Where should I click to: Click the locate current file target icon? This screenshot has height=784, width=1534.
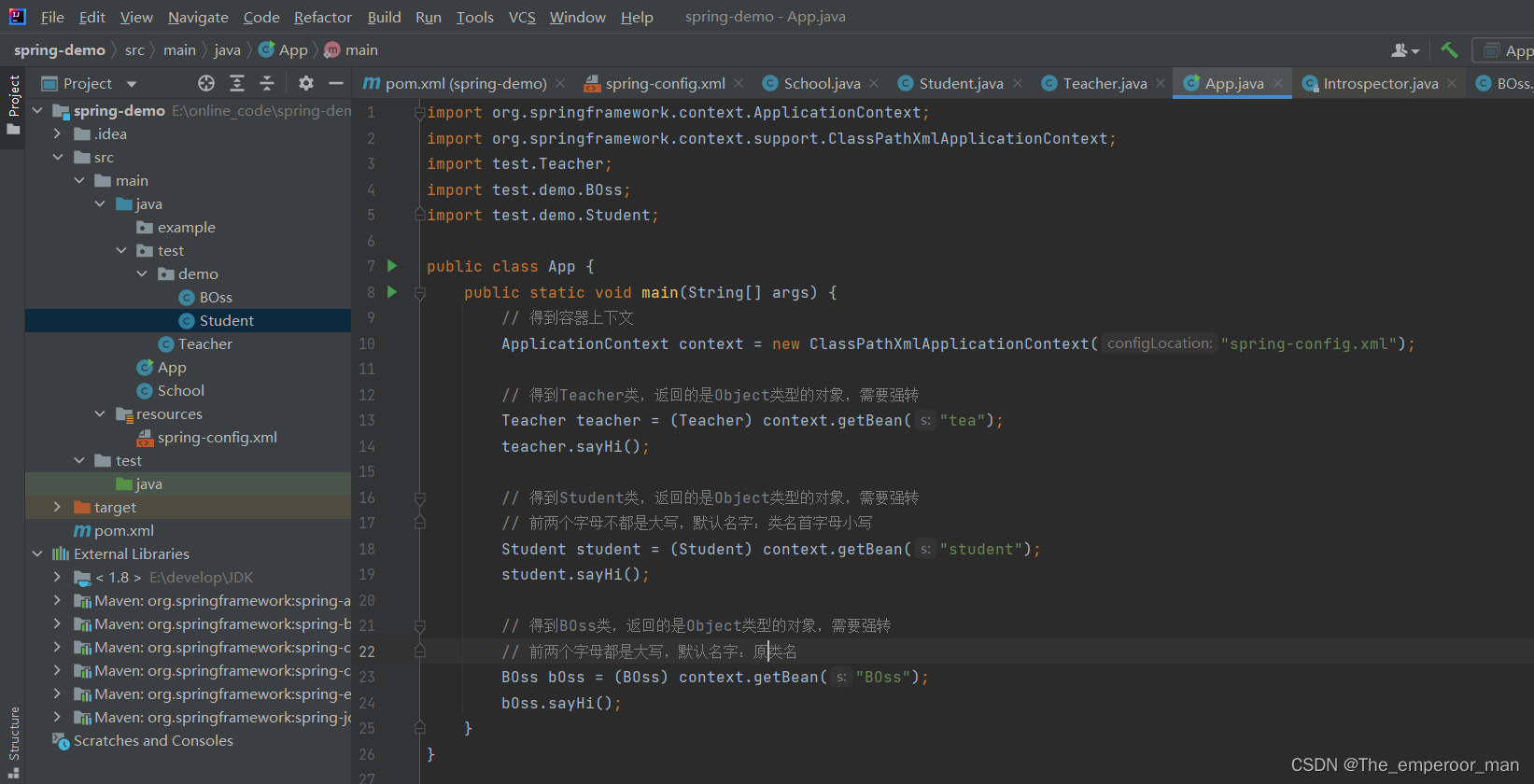tap(206, 83)
